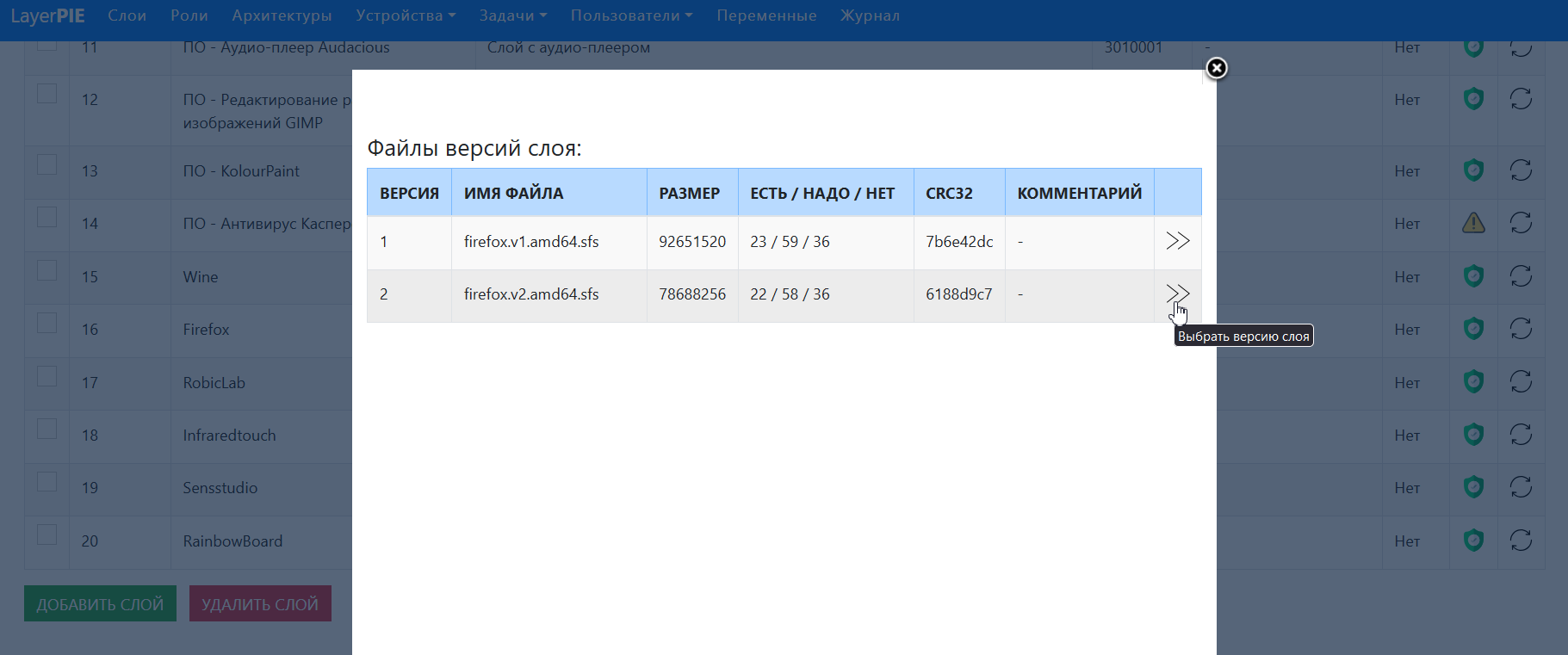Viewport: 1568px width, 655px height.
Task: Click the Sensstudio layer name
Action: [220, 488]
